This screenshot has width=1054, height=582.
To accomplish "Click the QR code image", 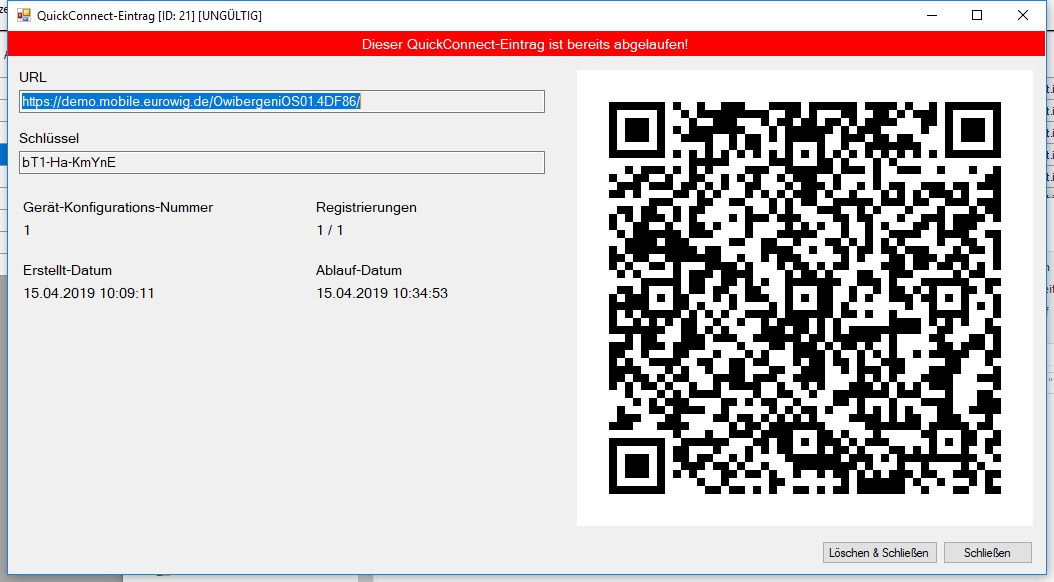I will tap(804, 297).
